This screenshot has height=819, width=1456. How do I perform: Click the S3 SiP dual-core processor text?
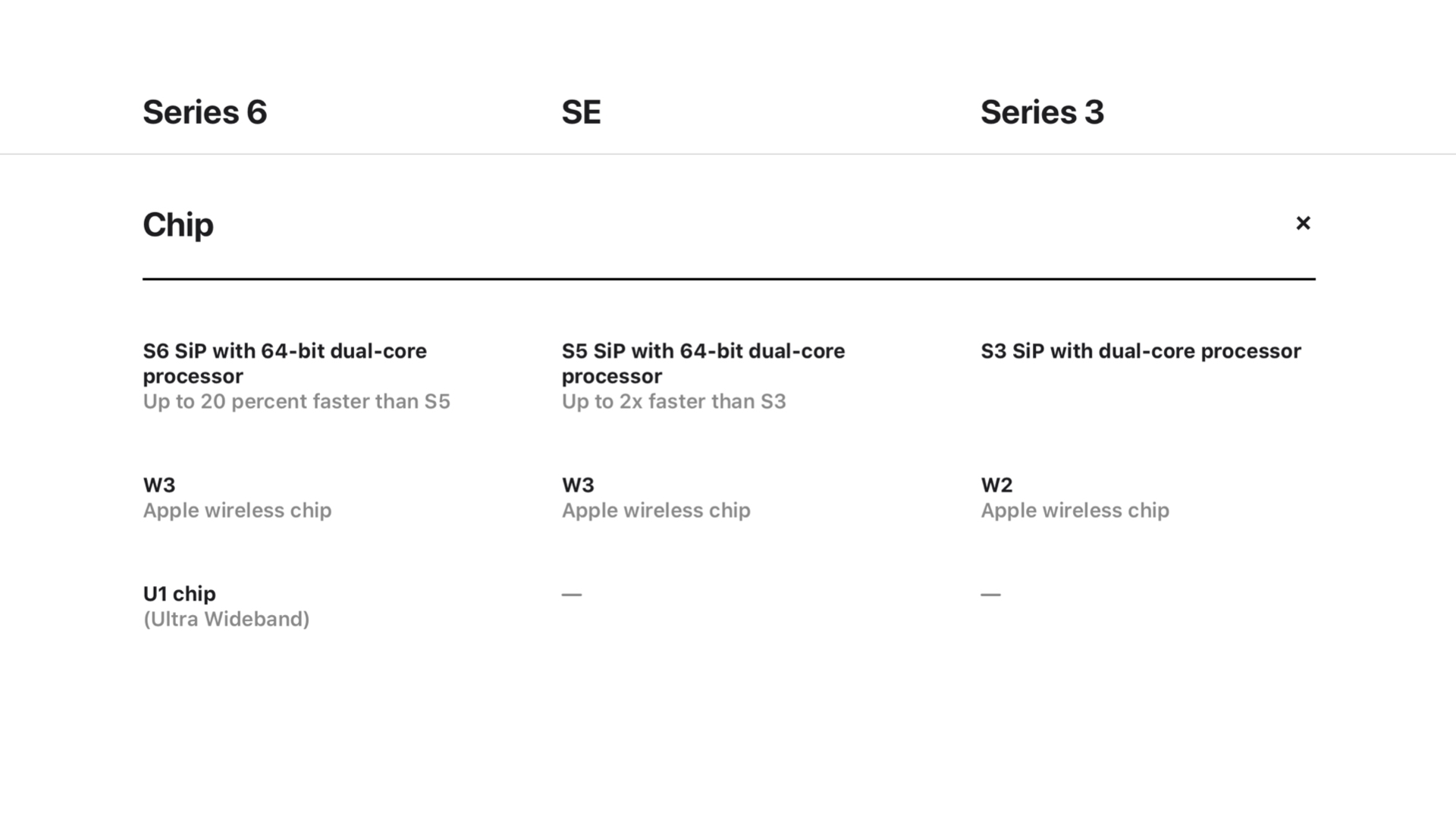1141,351
